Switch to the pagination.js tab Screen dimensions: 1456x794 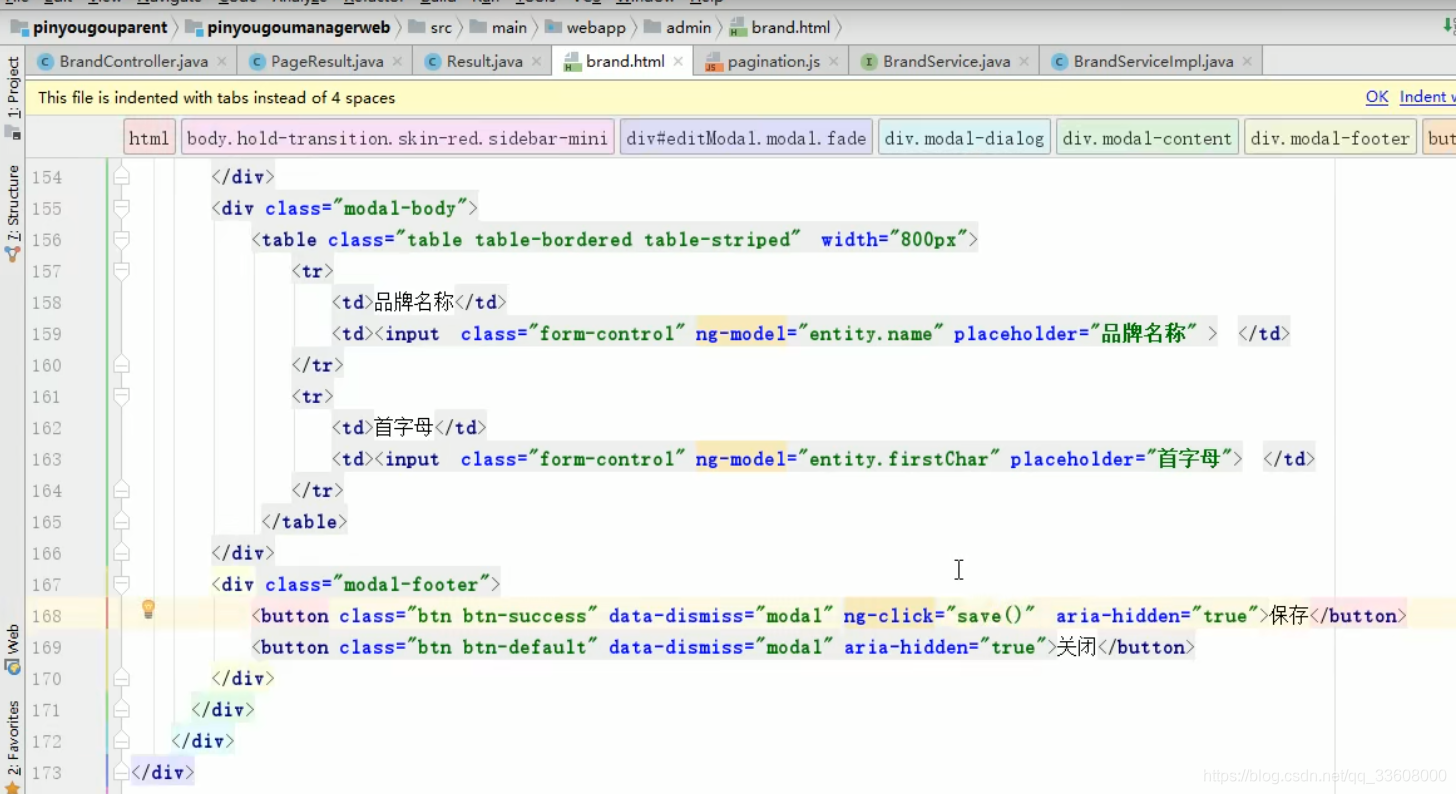point(772,62)
